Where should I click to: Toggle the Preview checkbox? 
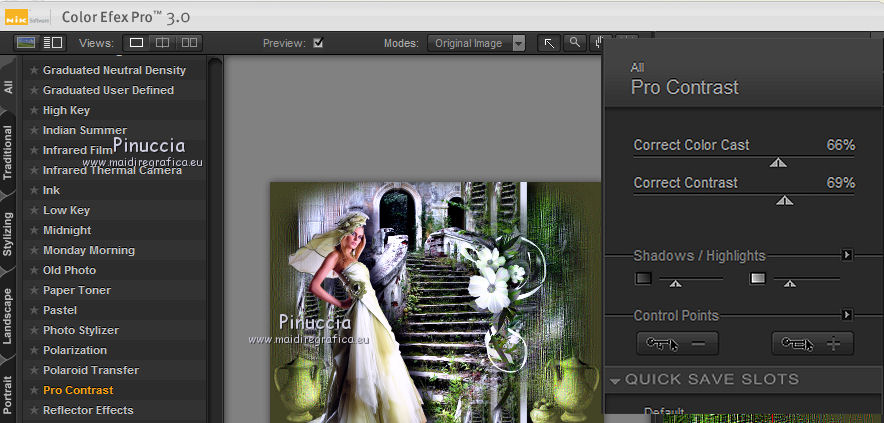click(318, 43)
